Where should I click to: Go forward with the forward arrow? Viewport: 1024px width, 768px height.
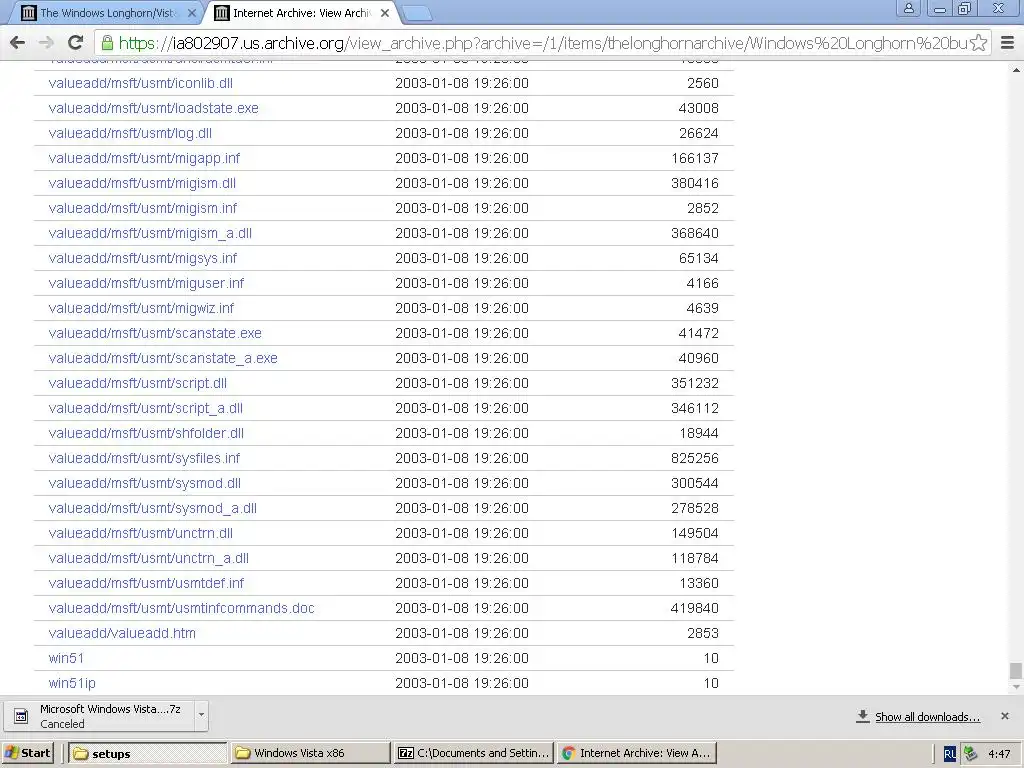click(46, 43)
